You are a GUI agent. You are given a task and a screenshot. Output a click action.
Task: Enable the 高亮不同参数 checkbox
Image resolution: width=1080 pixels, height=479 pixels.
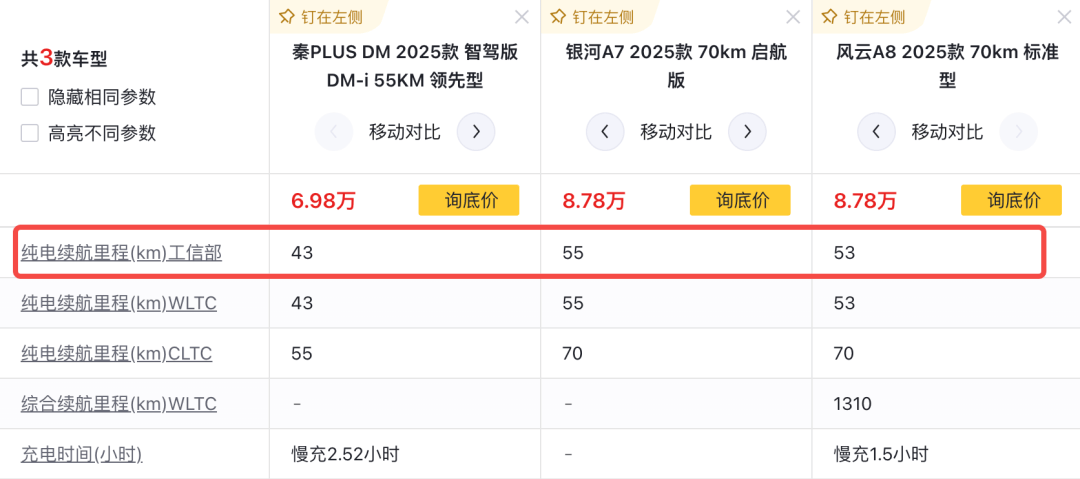click(30, 133)
